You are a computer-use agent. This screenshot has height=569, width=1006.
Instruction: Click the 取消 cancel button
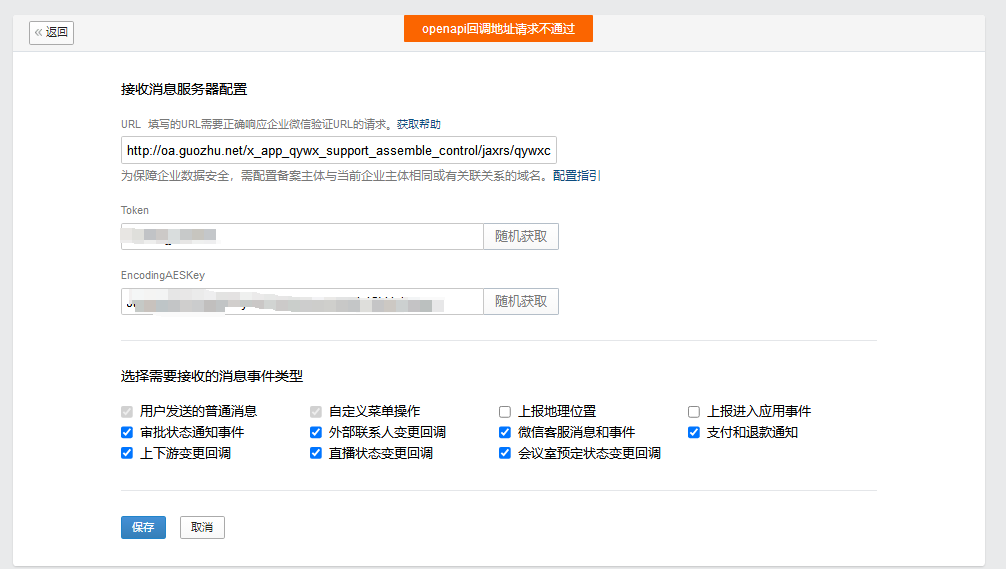(202, 527)
